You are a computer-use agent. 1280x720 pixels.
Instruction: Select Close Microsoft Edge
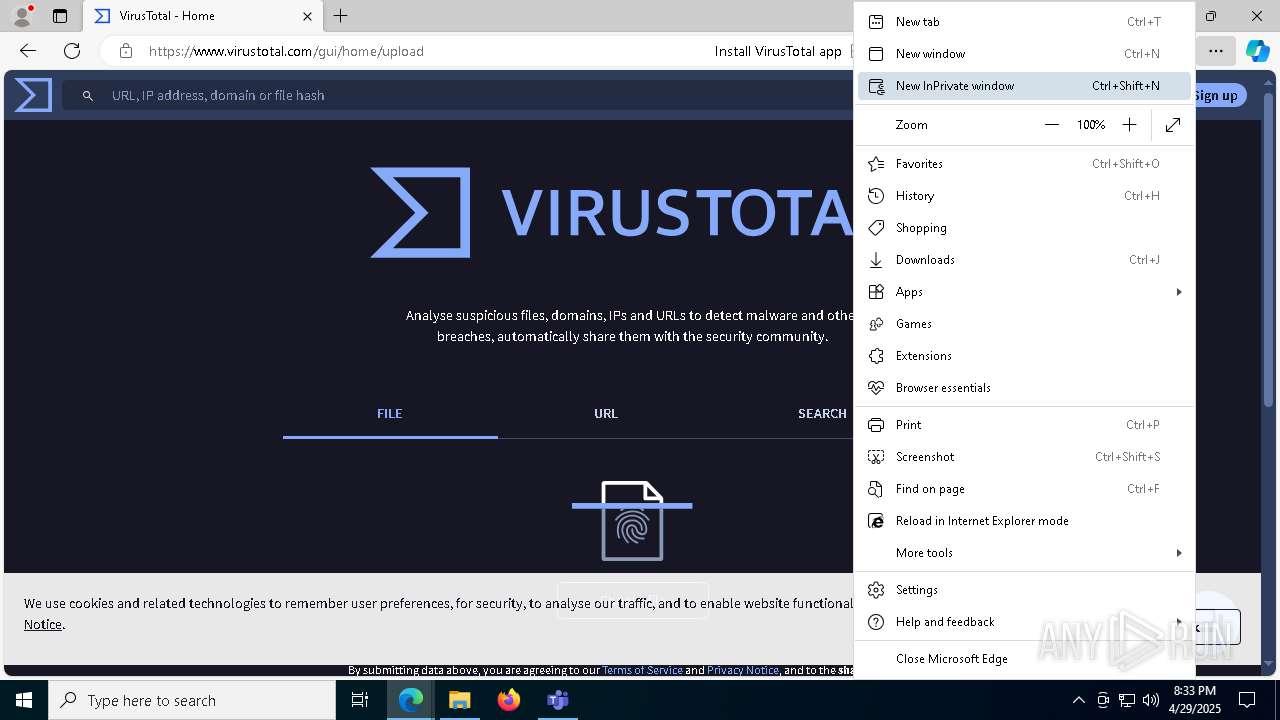pos(1024,659)
